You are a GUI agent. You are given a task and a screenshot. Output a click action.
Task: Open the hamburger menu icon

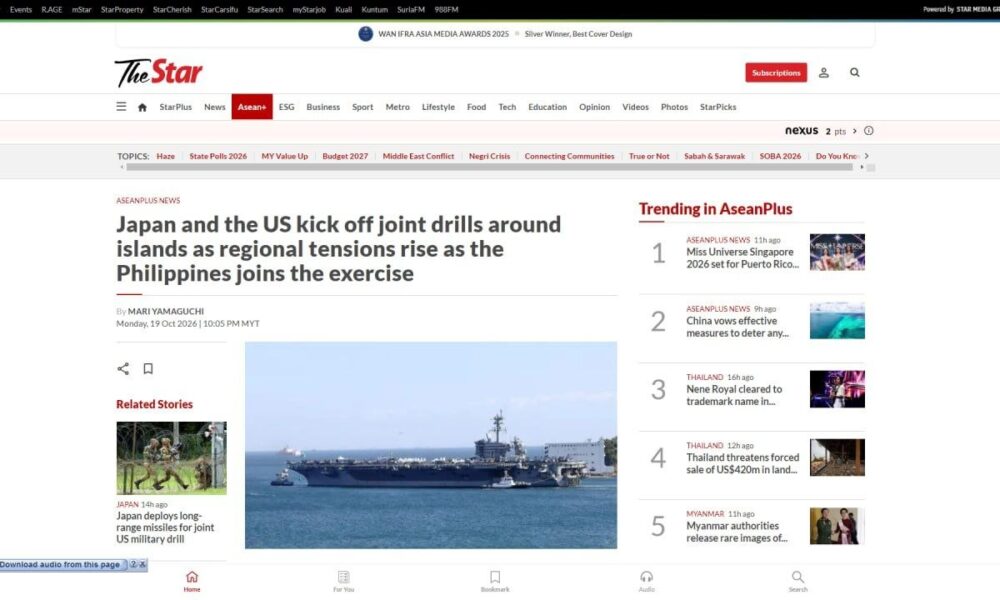(121, 106)
